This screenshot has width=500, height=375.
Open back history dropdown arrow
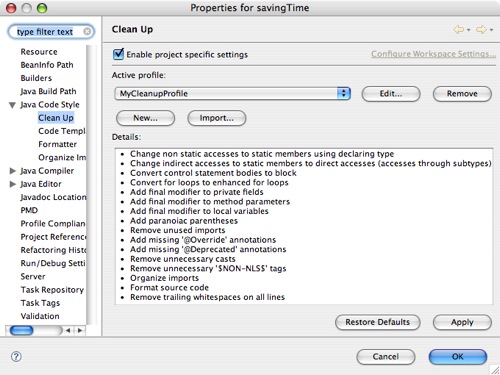[x=468, y=30]
